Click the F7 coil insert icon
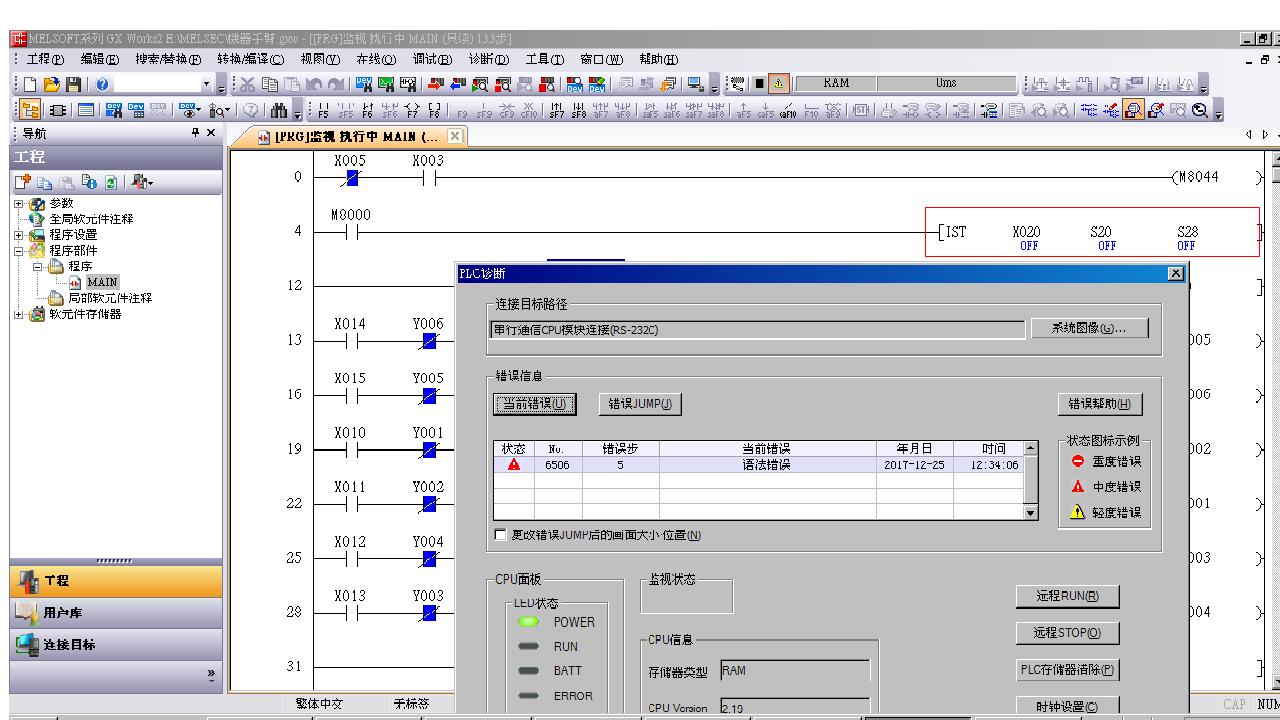 (x=411, y=111)
